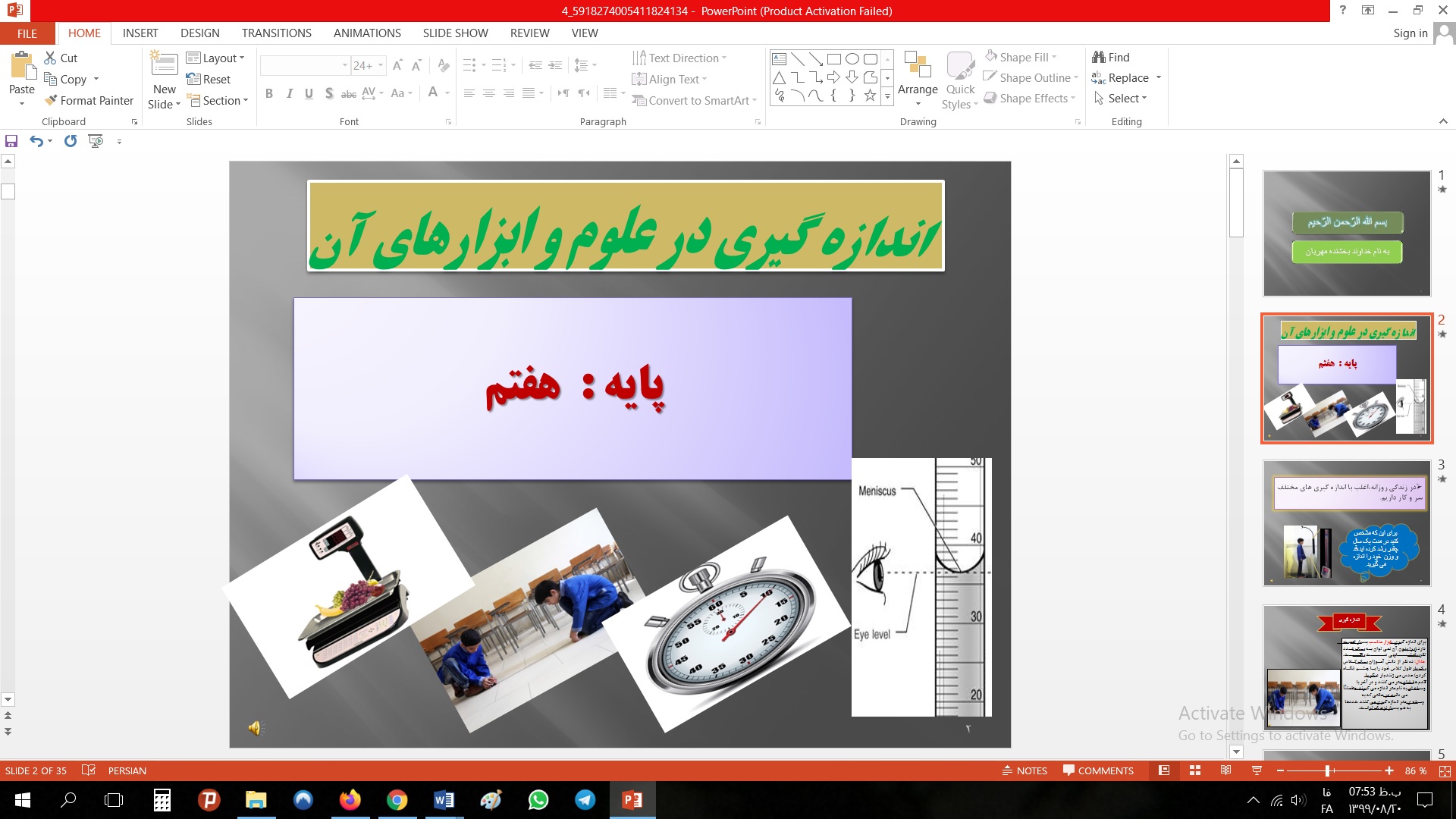Screen dimensions: 1456x819
Task: Apply bold formatting to text
Action: [268, 94]
